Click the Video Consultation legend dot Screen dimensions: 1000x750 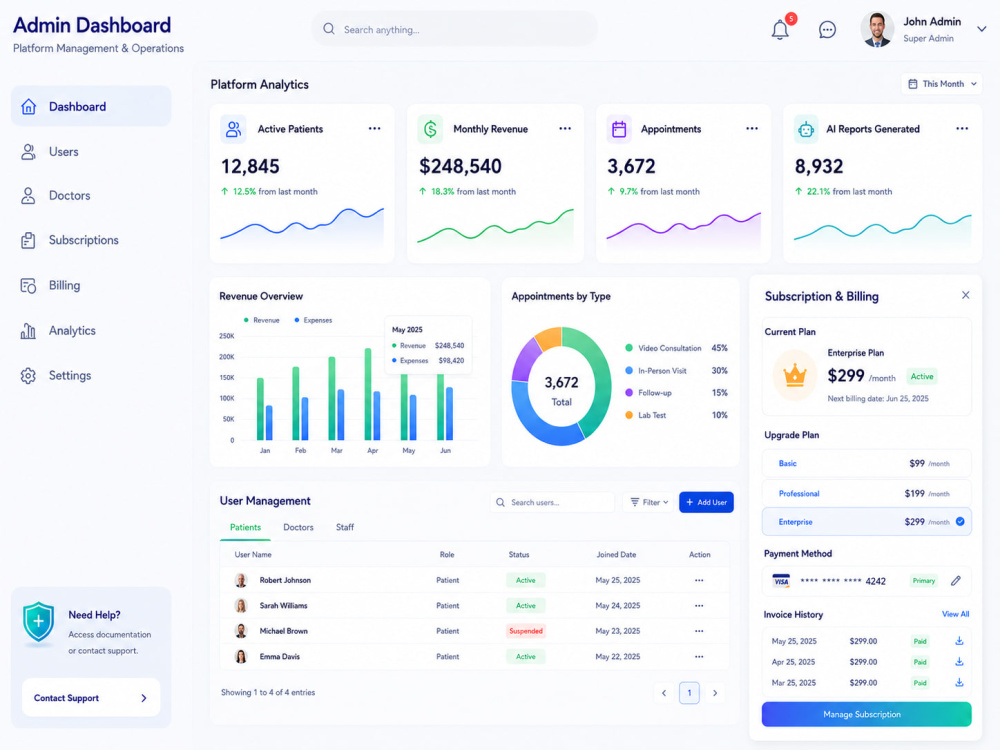pyautogui.click(x=629, y=348)
